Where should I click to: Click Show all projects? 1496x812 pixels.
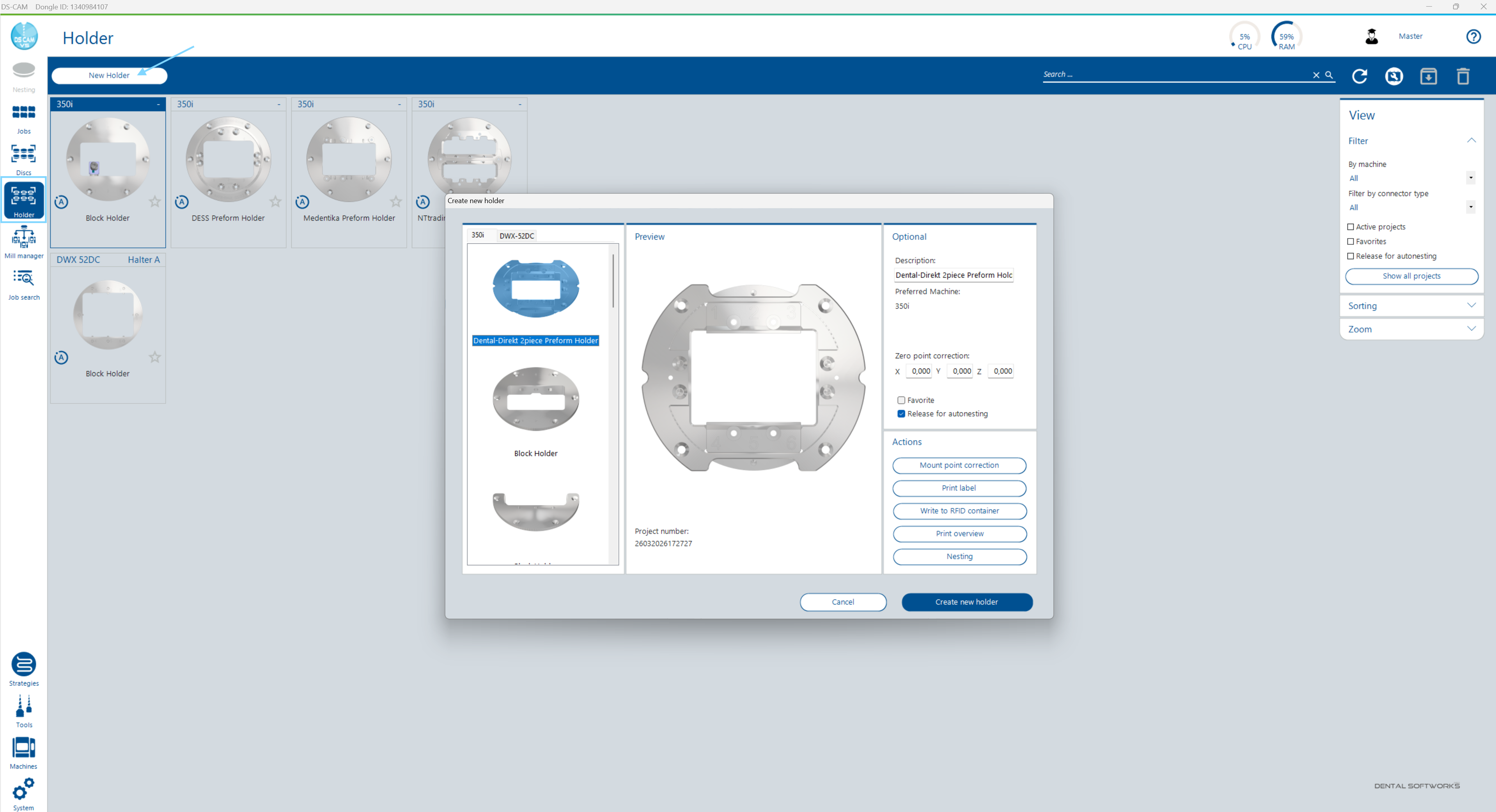pos(1411,276)
